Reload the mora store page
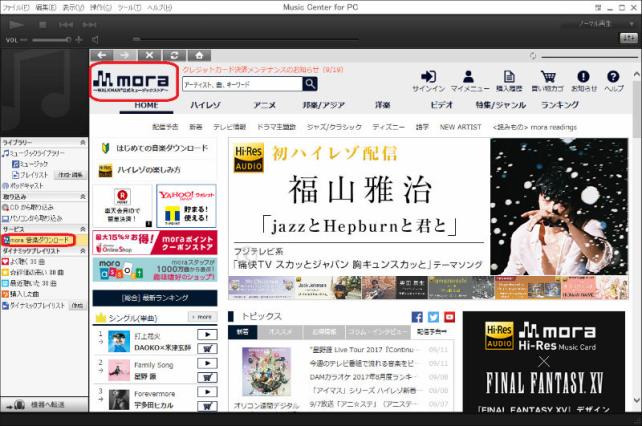 pyautogui.click(x=174, y=55)
